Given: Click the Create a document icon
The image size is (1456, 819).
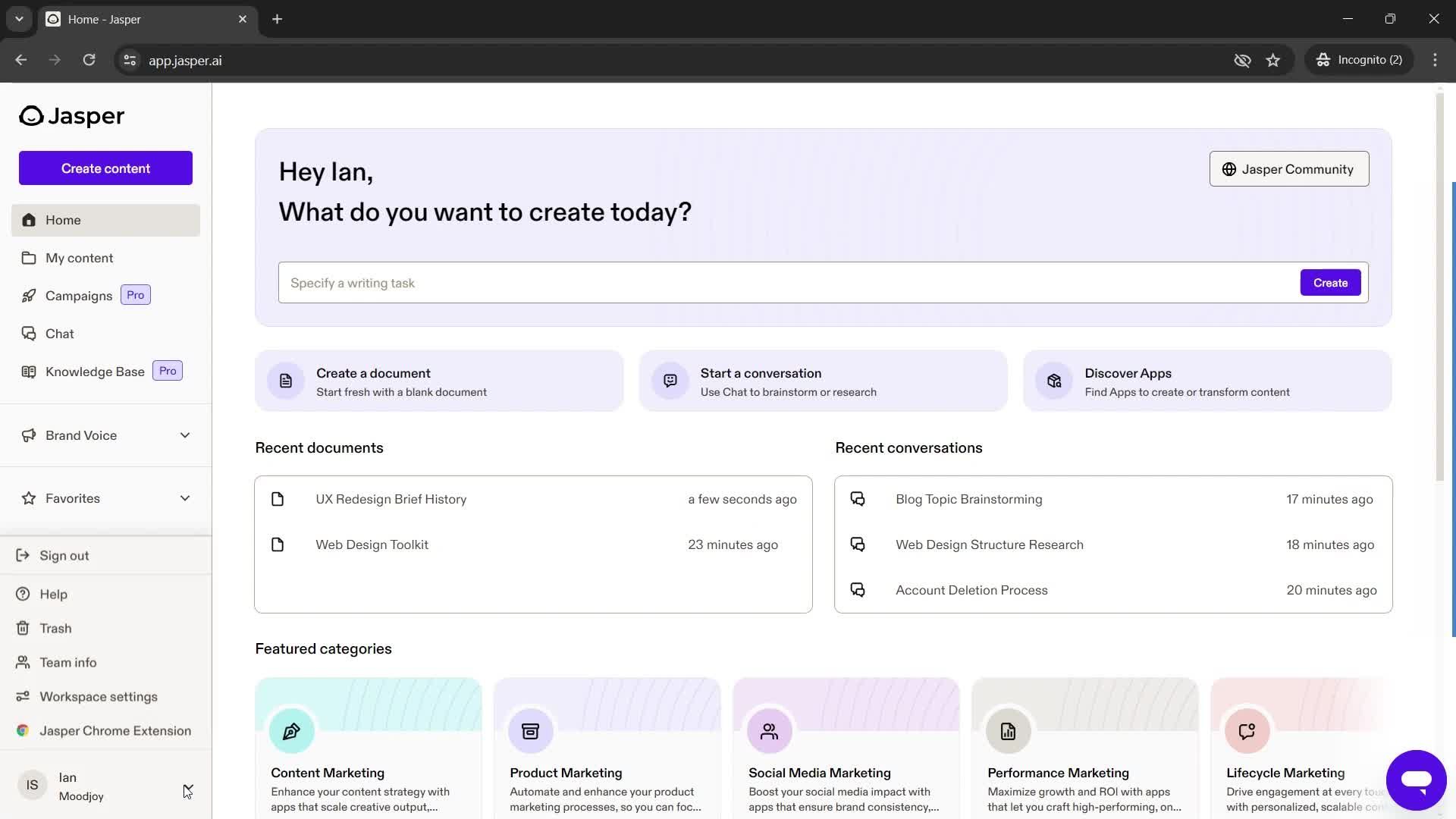Looking at the screenshot, I should coord(285,380).
